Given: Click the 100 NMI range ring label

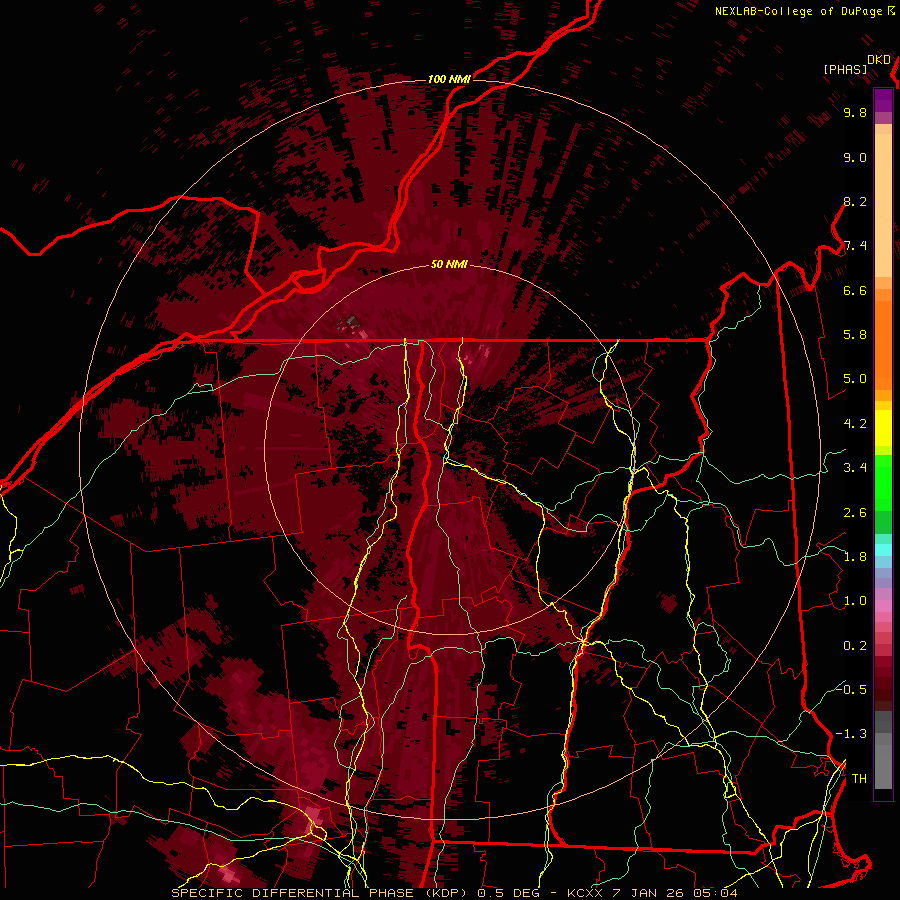Looking at the screenshot, I should pyautogui.click(x=449, y=79).
